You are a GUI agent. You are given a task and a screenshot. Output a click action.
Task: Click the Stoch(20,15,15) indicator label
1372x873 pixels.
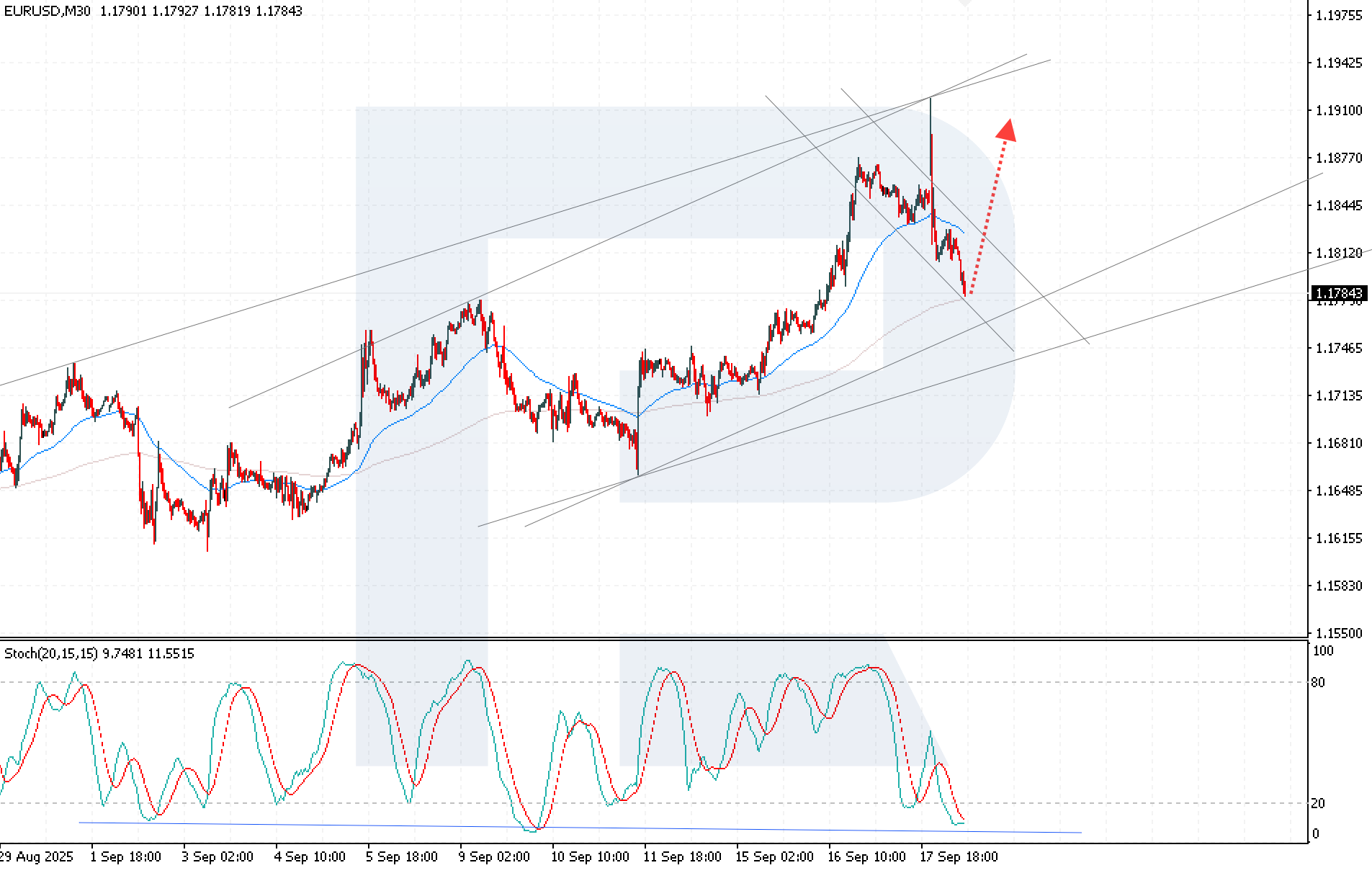click(x=51, y=653)
